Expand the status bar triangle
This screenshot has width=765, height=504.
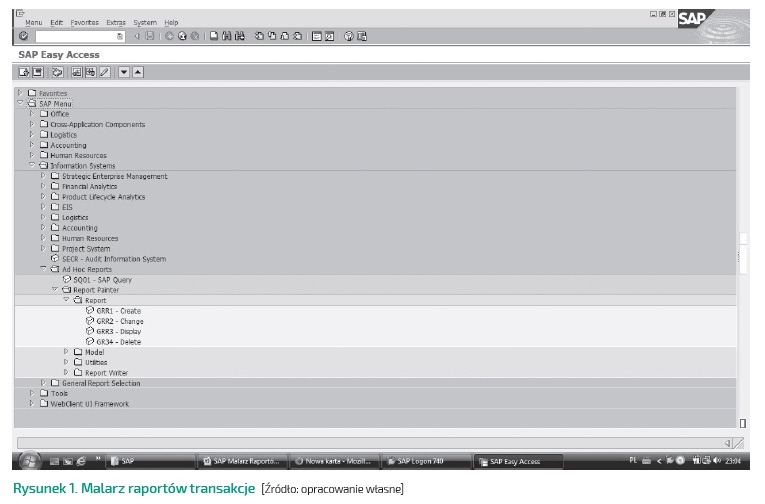tap(727, 443)
